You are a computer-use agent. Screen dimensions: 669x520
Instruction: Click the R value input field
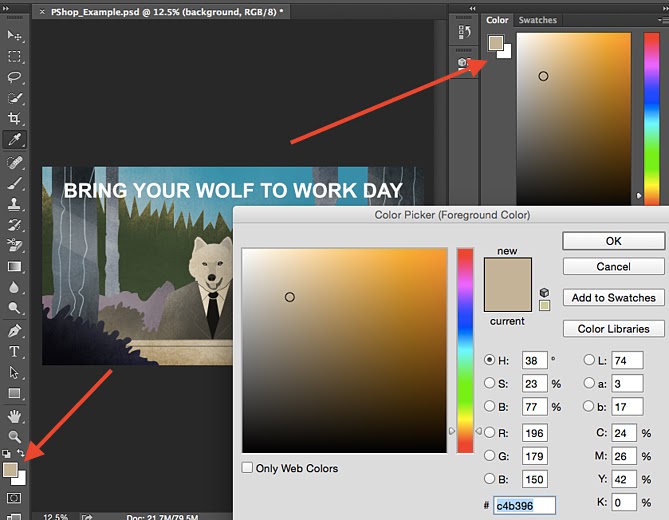coord(534,433)
